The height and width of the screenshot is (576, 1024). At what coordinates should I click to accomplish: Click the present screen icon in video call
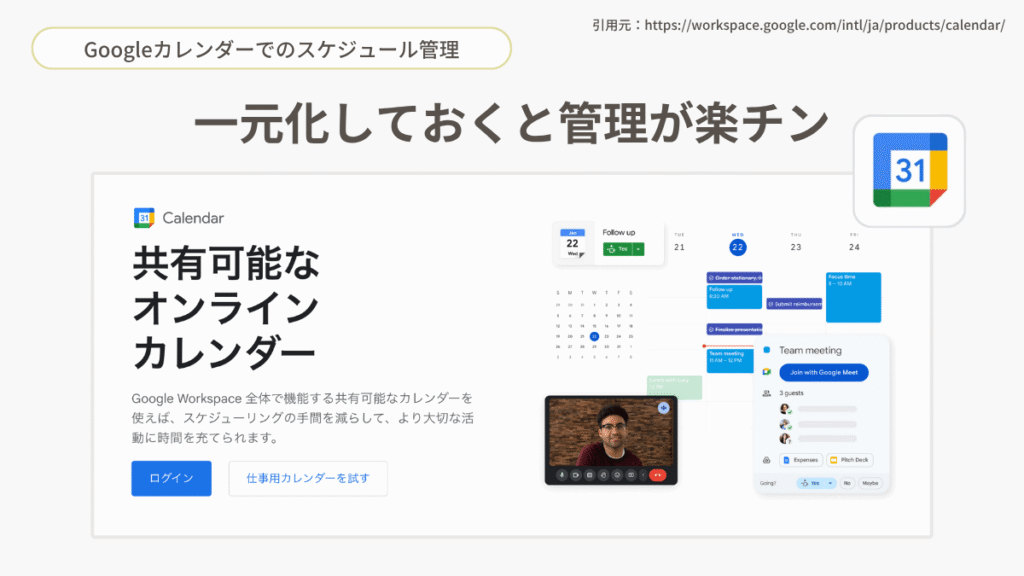tap(630, 475)
